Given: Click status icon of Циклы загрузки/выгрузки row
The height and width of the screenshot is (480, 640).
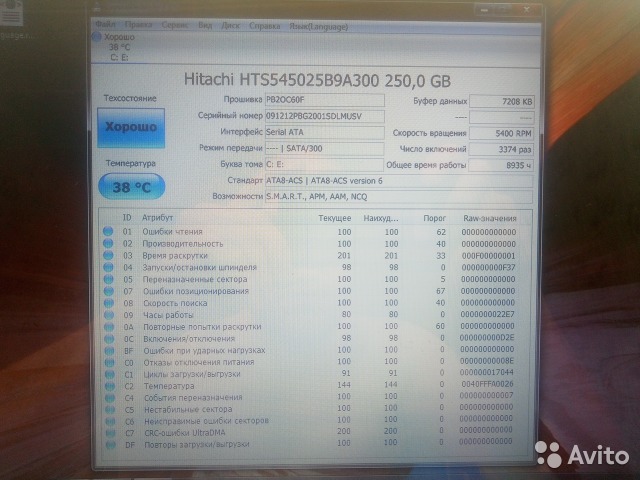Looking at the screenshot, I should (110, 374).
